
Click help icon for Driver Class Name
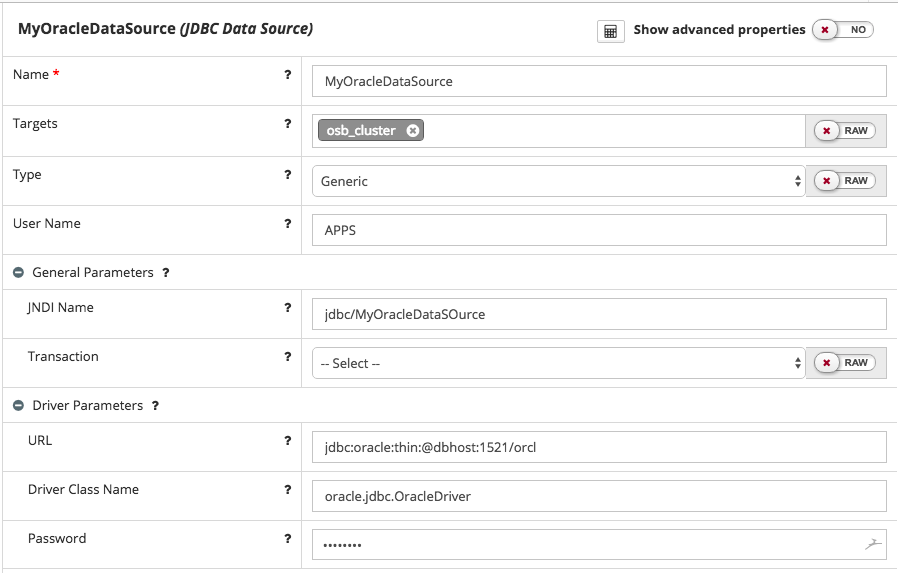[x=288, y=490]
